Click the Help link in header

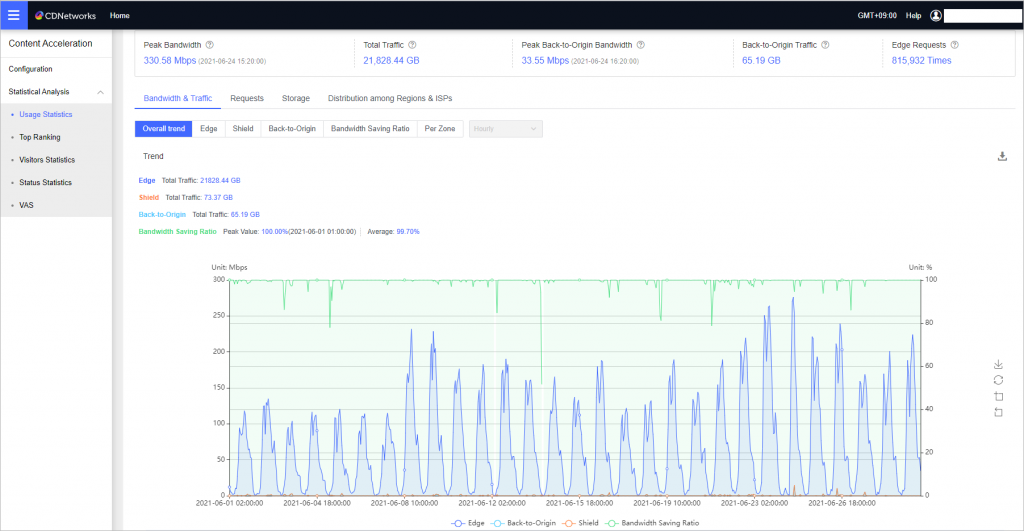(x=913, y=16)
